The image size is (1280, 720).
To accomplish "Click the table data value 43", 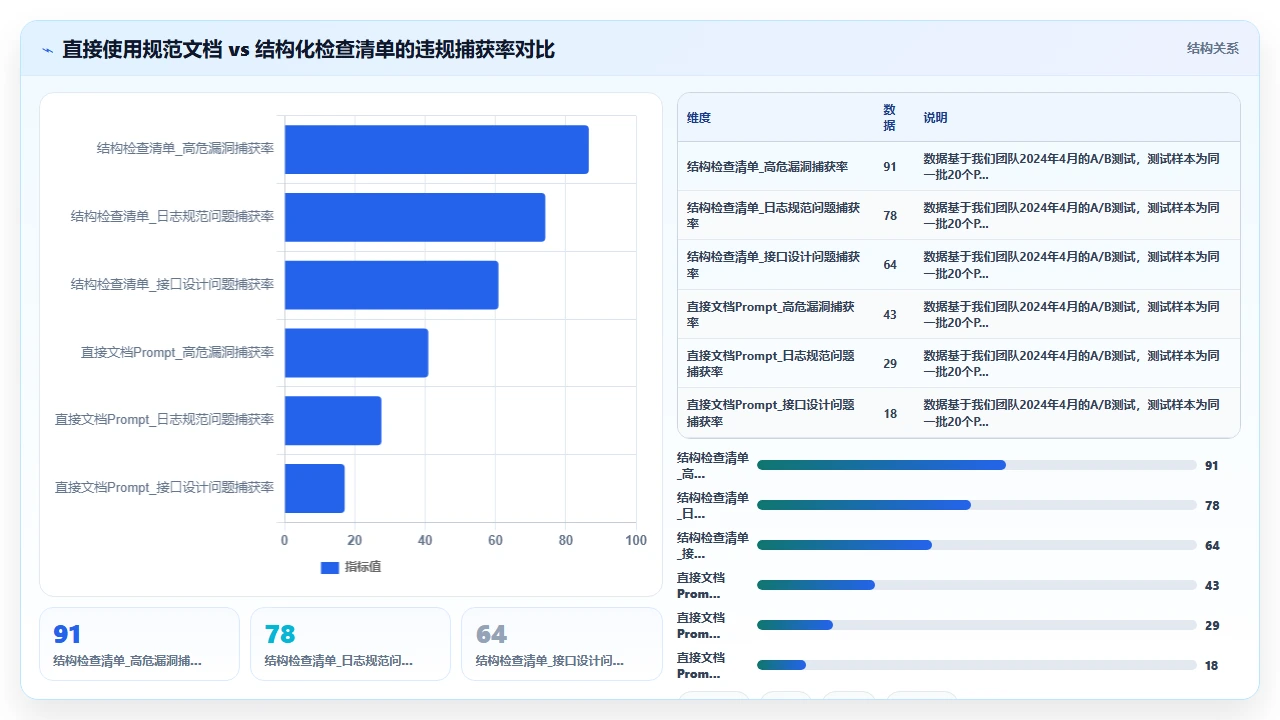I will coord(890,315).
